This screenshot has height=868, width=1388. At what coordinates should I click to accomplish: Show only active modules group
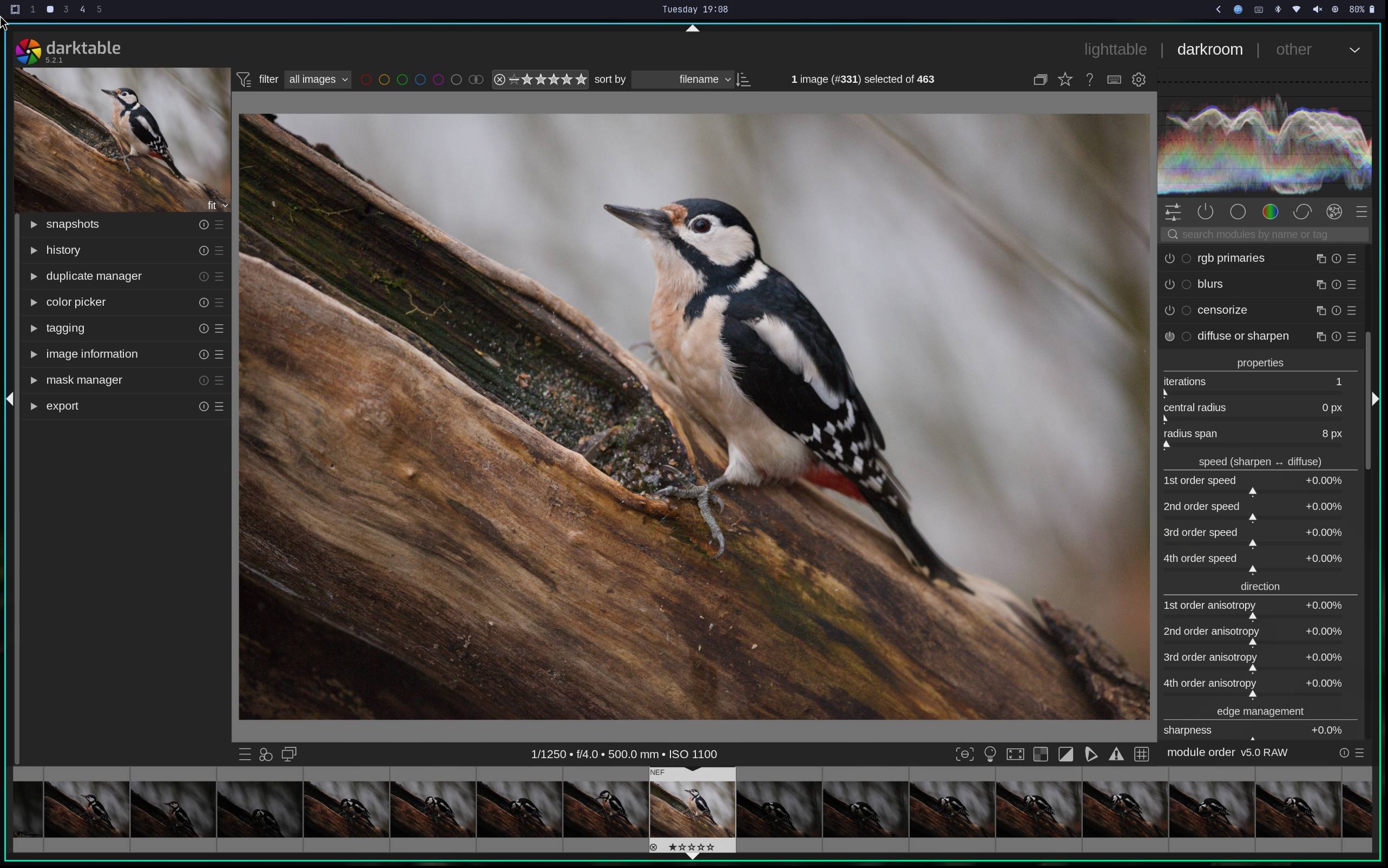(x=1205, y=211)
